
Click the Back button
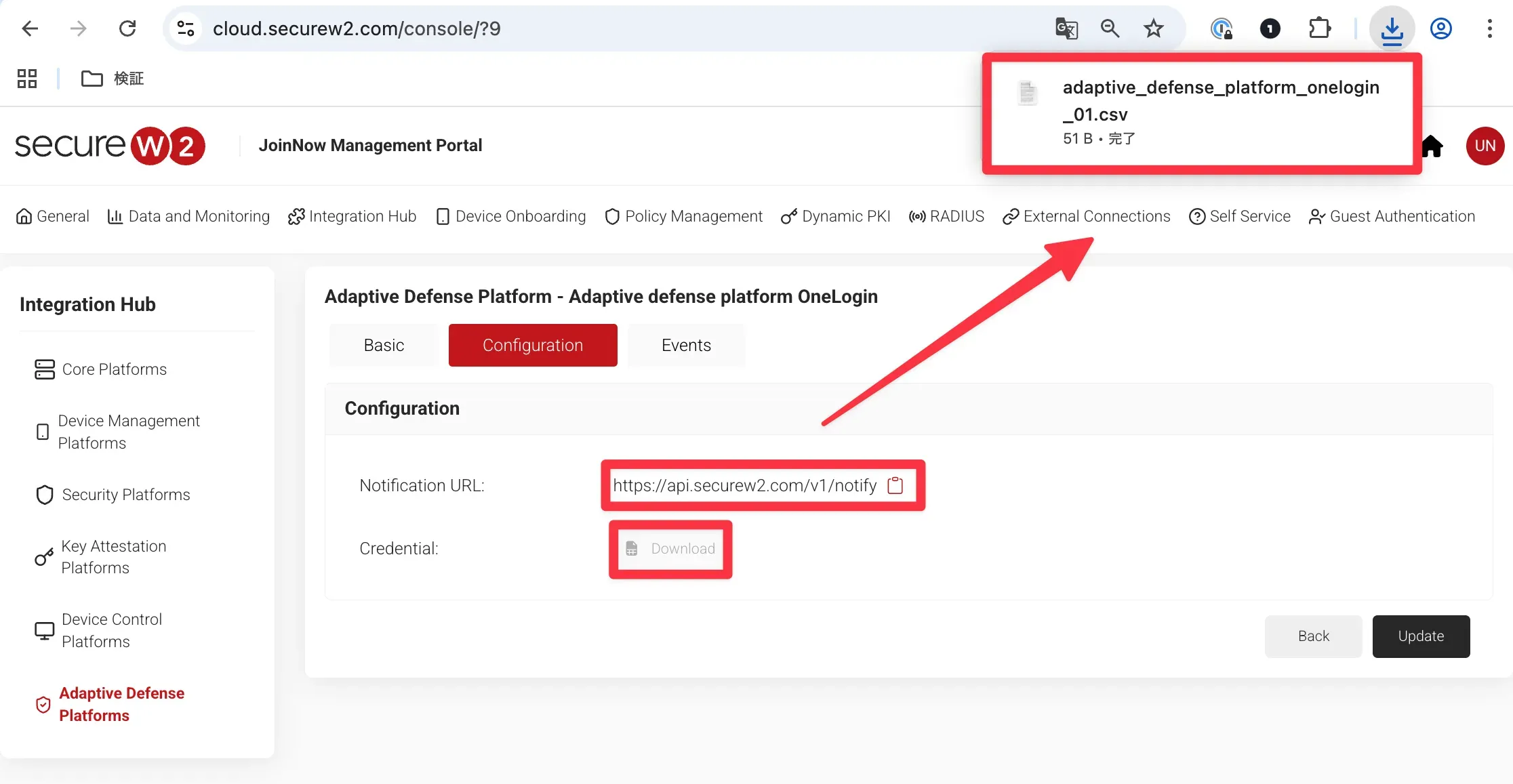click(x=1313, y=636)
